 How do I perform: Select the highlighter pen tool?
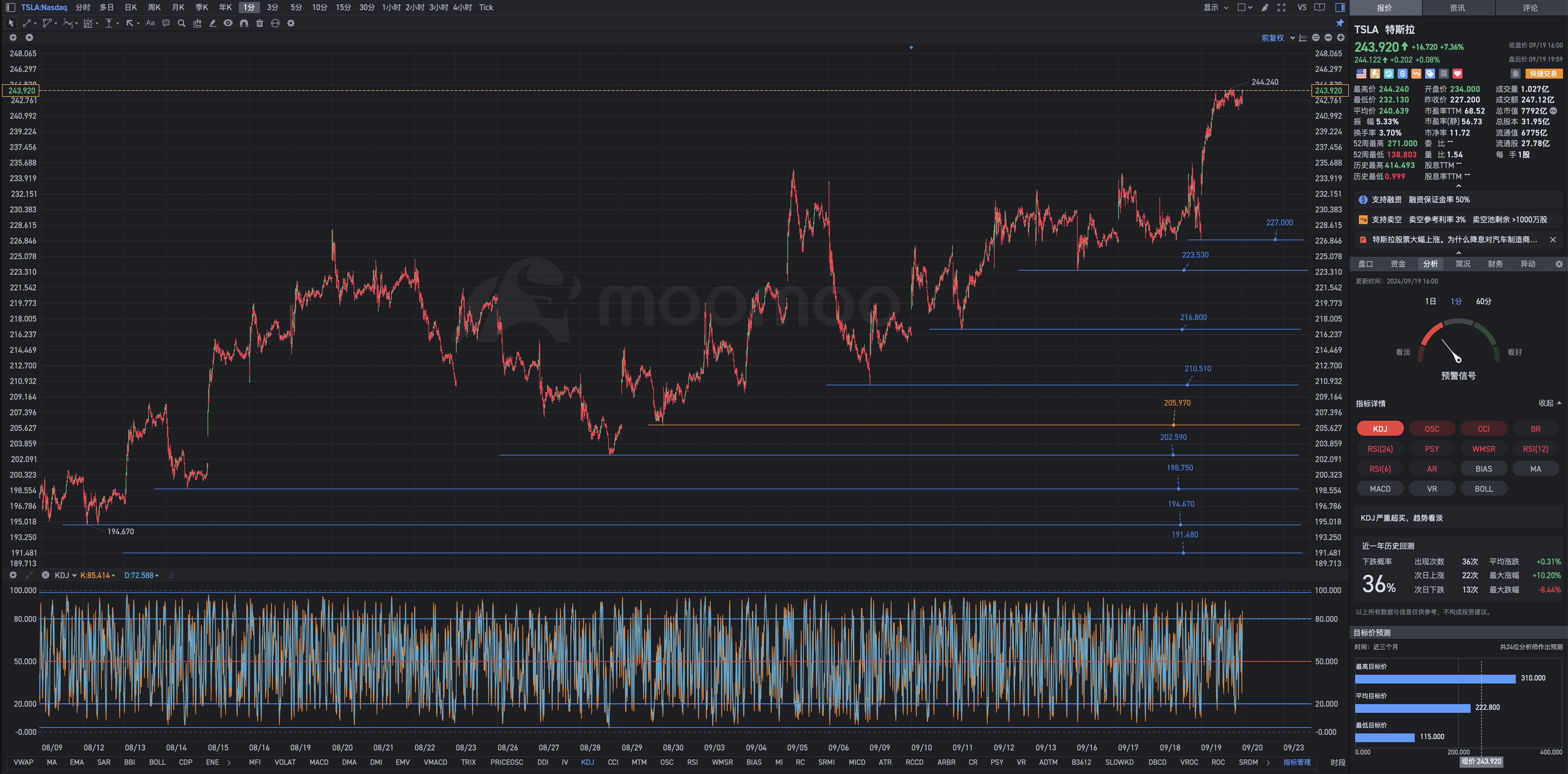coord(213,23)
